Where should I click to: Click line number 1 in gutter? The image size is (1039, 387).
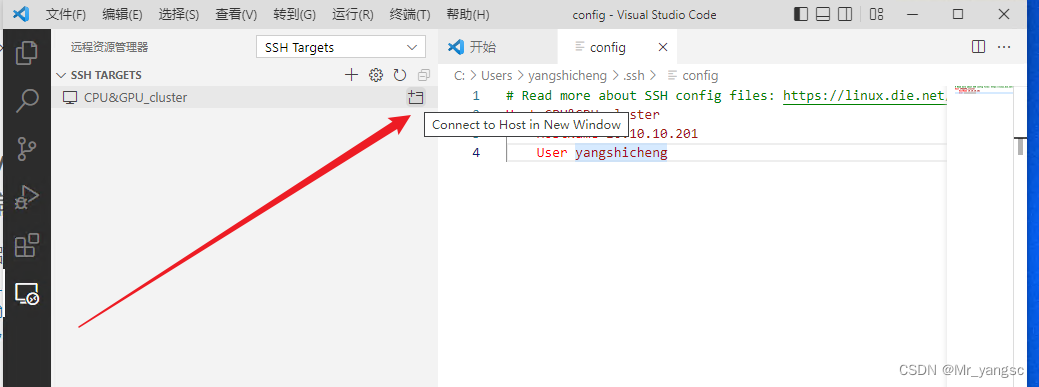click(476, 96)
